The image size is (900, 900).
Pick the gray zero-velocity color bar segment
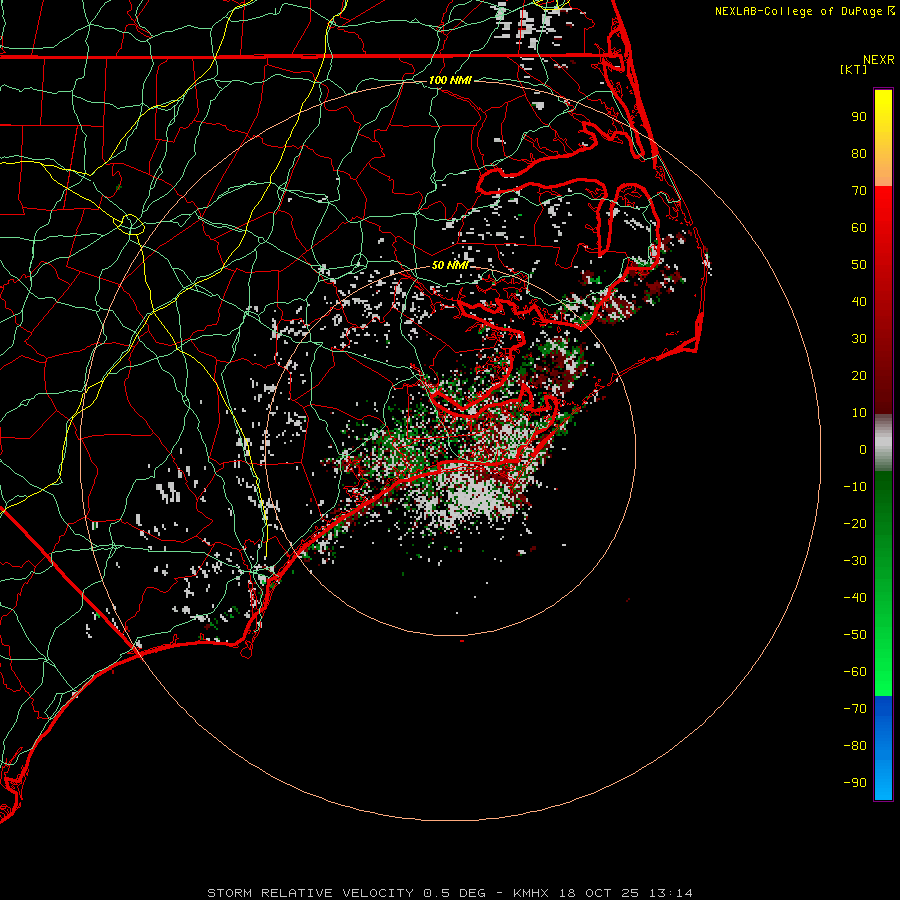(x=883, y=443)
